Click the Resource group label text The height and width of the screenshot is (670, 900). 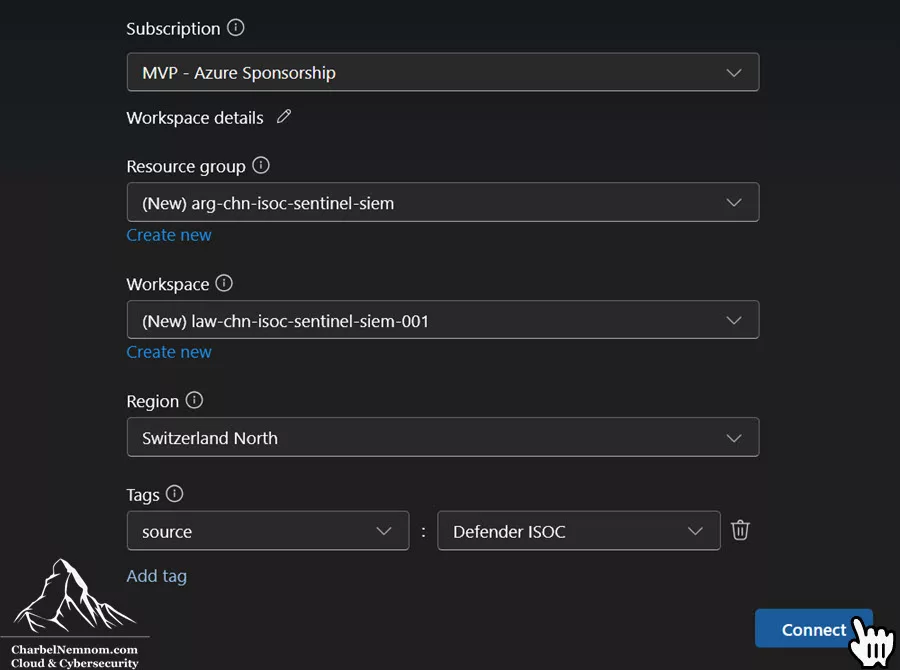(x=185, y=166)
